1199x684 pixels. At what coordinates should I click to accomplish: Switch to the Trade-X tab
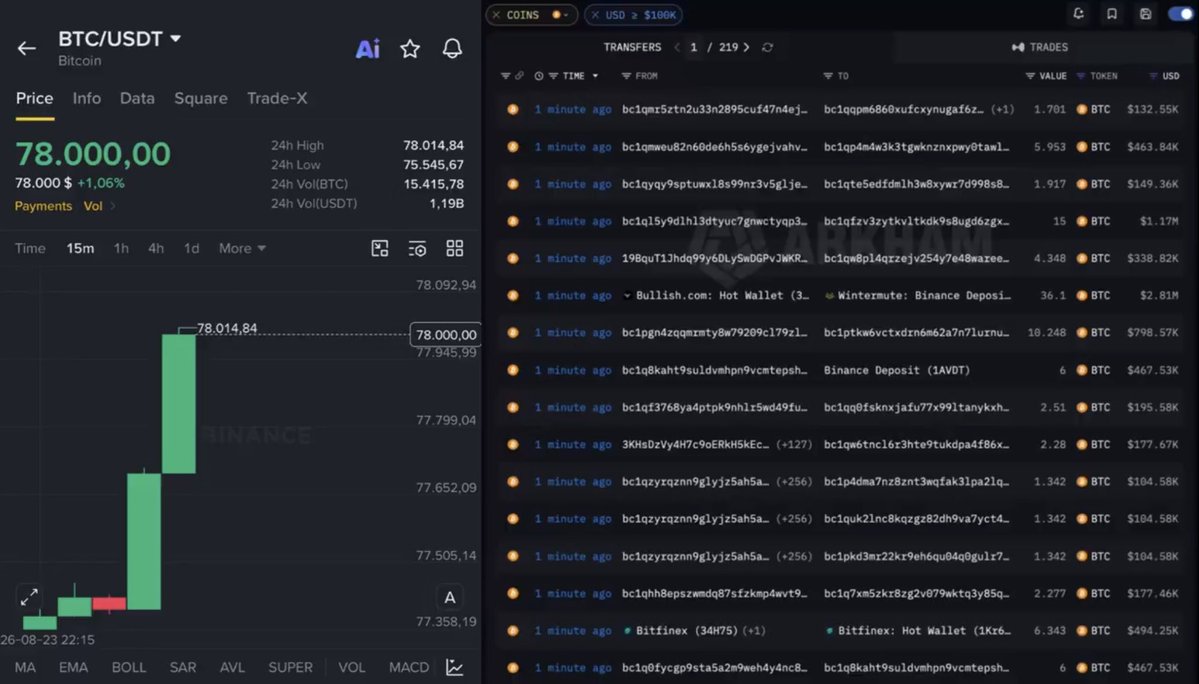click(277, 99)
